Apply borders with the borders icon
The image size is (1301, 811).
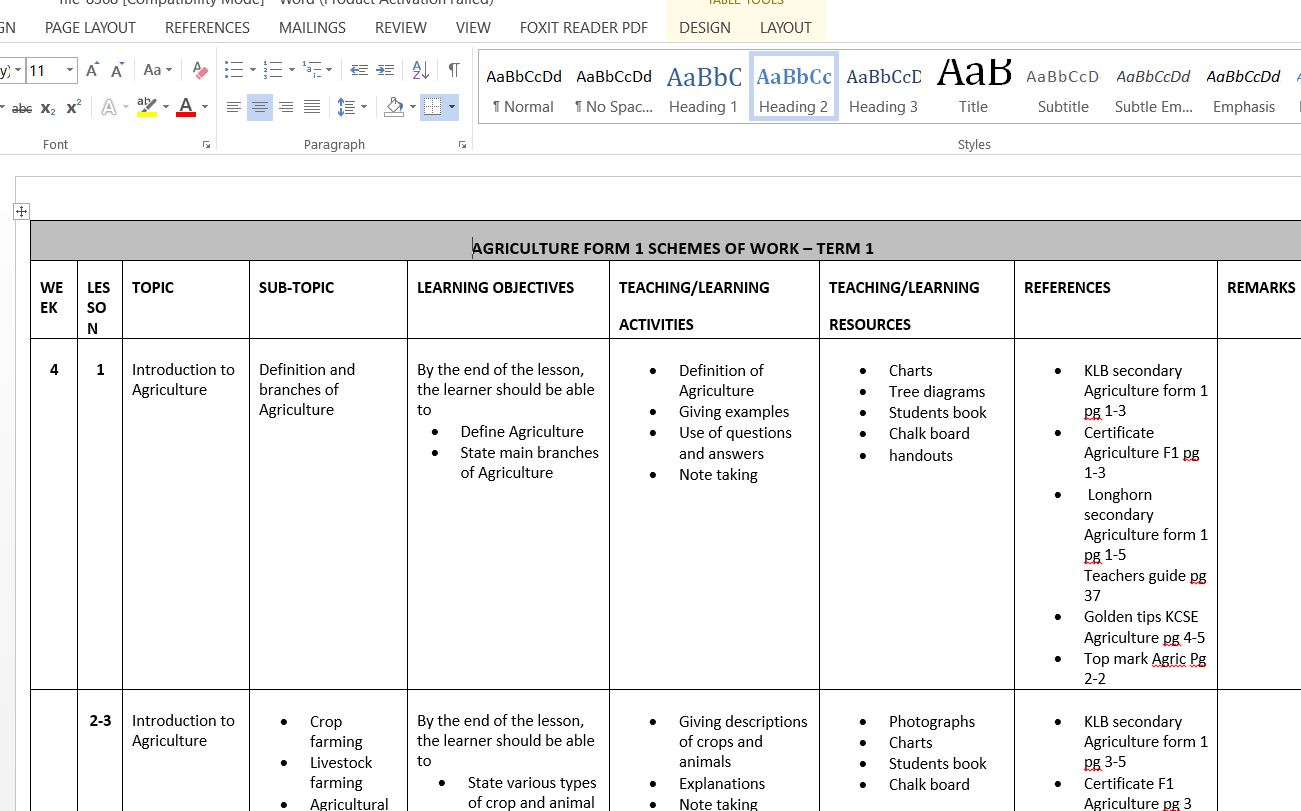point(433,107)
